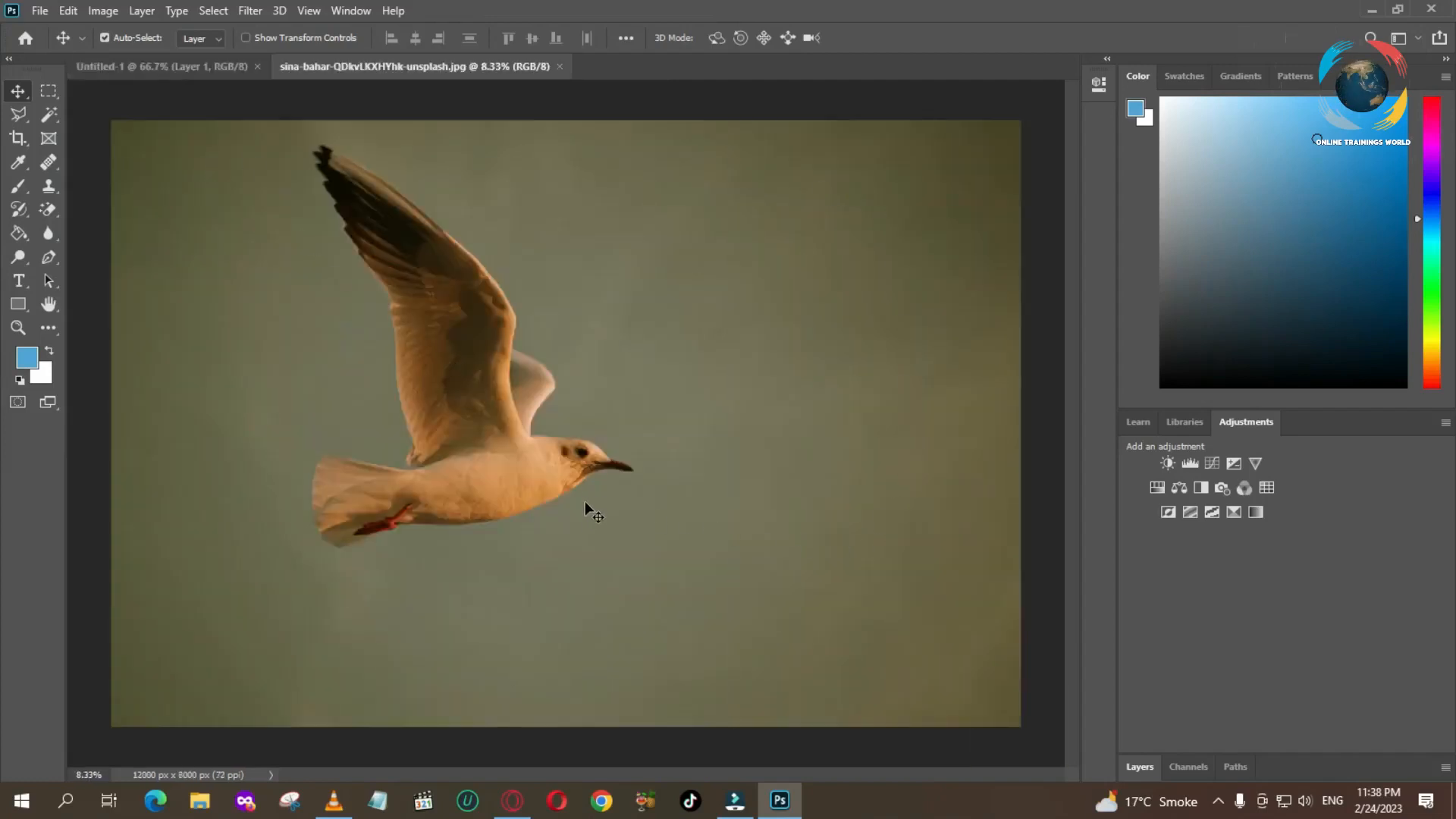Toggle Quick Mask mode

(18, 402)
